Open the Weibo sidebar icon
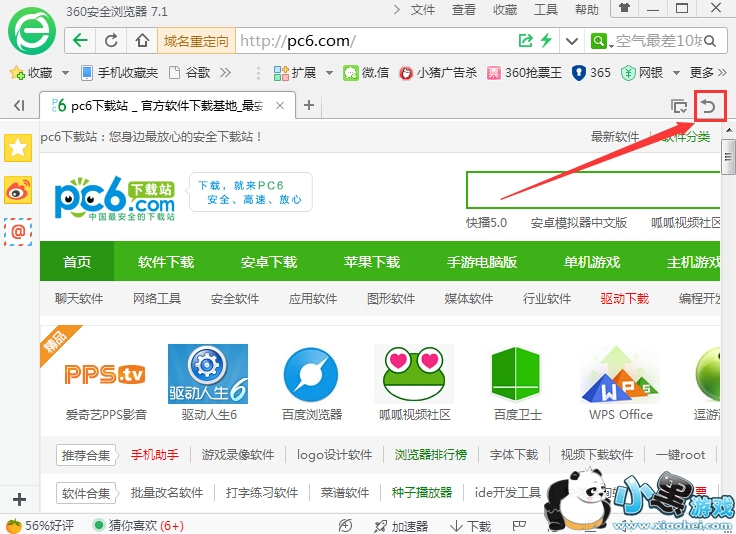736x534 pixels. (18, 190)
